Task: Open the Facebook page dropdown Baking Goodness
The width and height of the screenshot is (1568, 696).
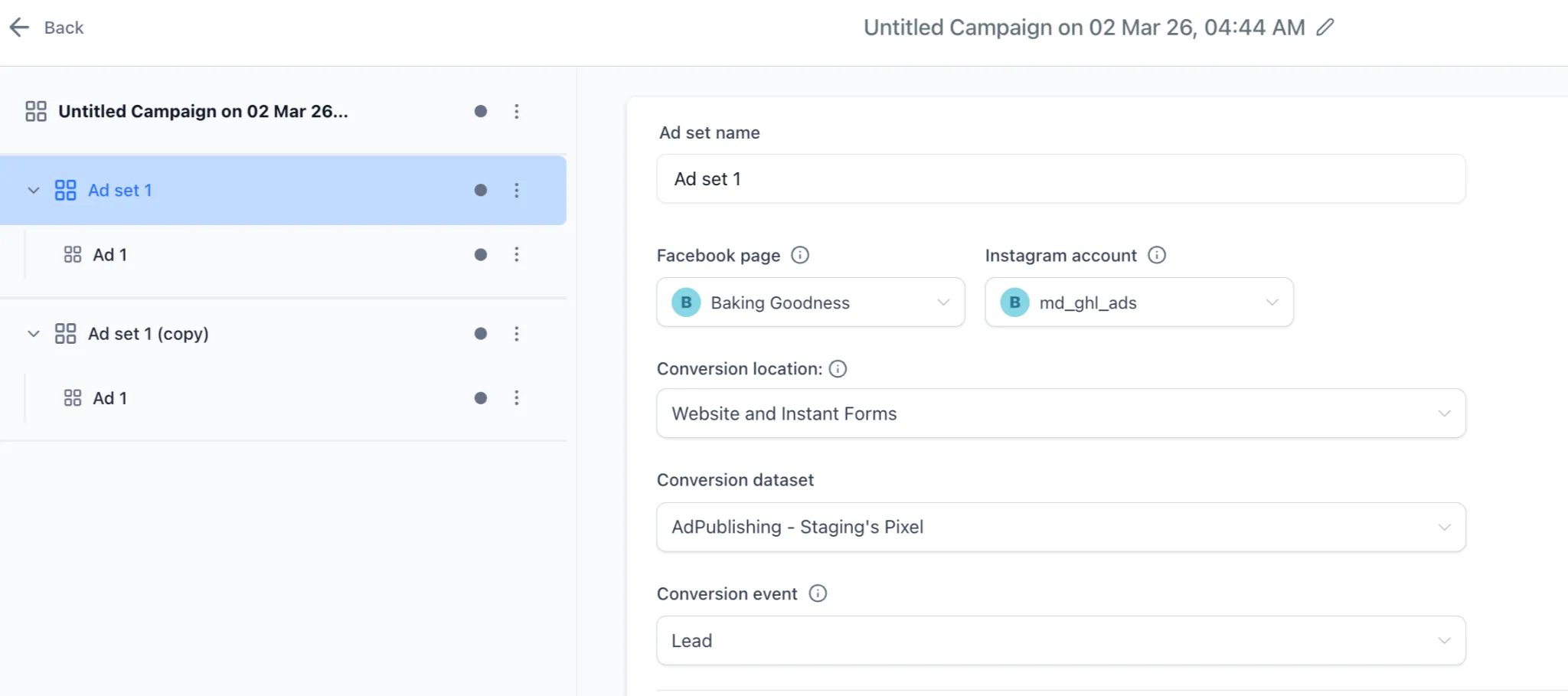Action: (x=810, y=302)
